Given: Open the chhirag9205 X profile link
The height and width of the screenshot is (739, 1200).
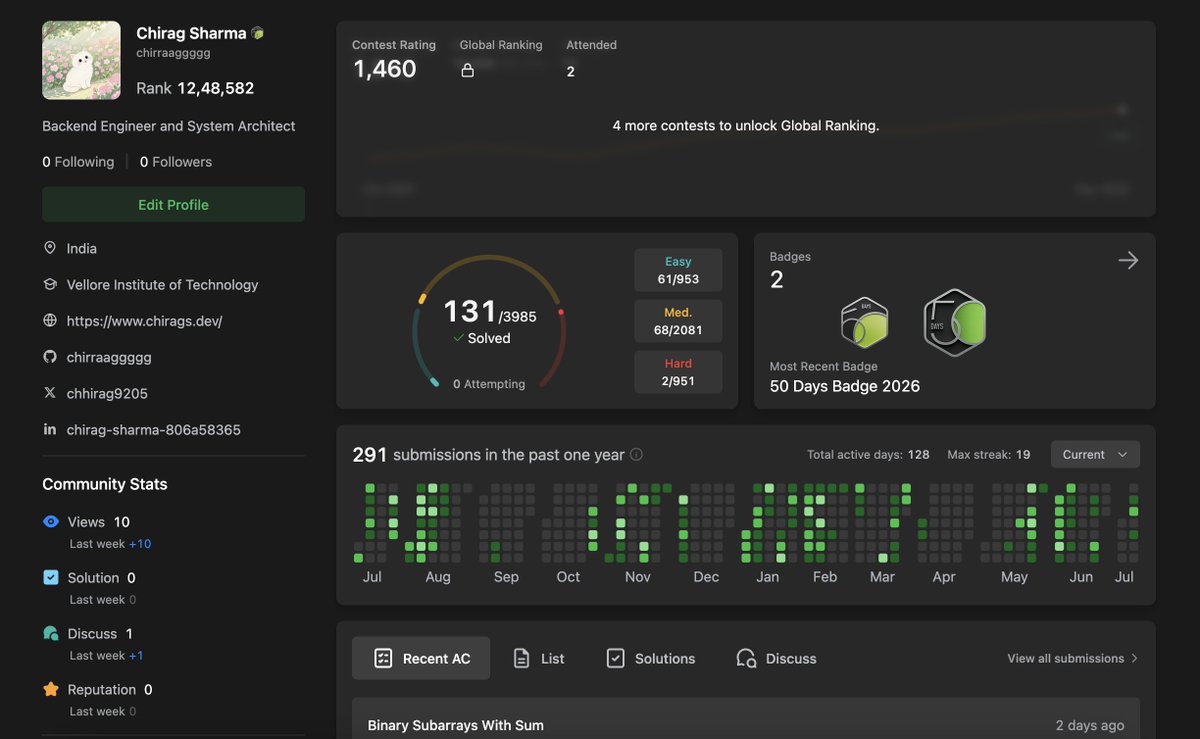Looking at the screenshot, I should coord(107,393).
